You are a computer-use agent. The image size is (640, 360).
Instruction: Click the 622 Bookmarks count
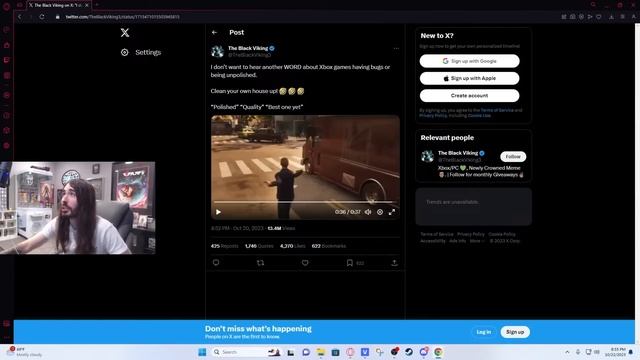pyautogui.click(x=329, y=246)
